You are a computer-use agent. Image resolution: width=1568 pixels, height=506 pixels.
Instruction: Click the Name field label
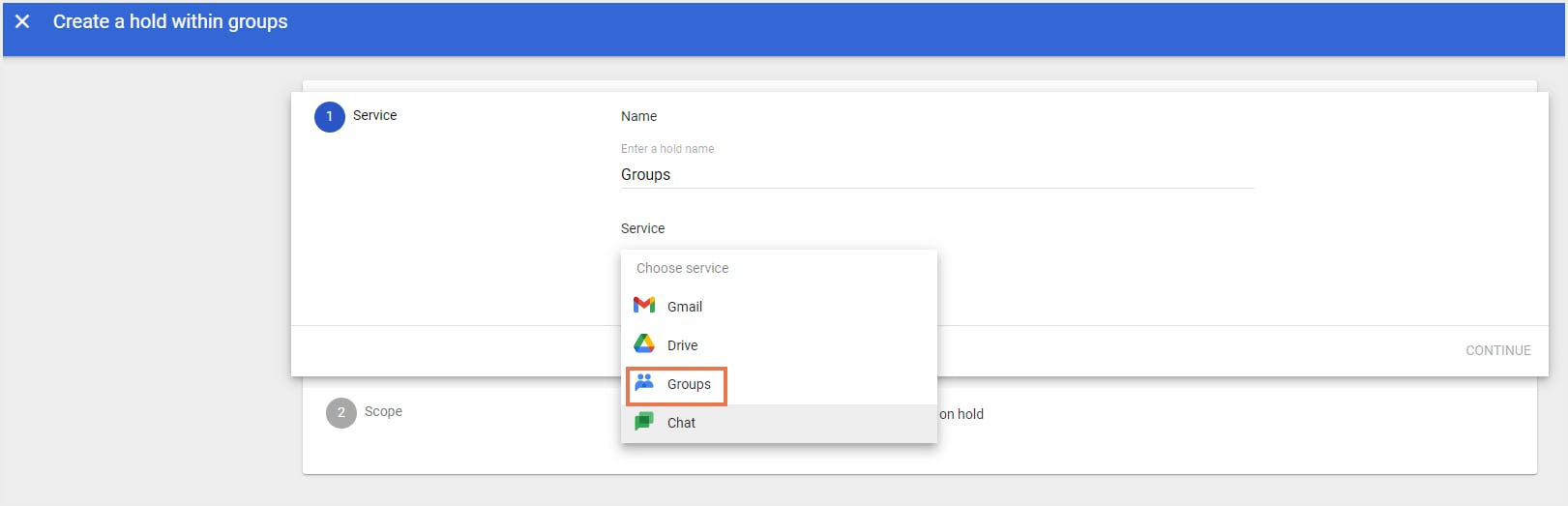[638, 116]
